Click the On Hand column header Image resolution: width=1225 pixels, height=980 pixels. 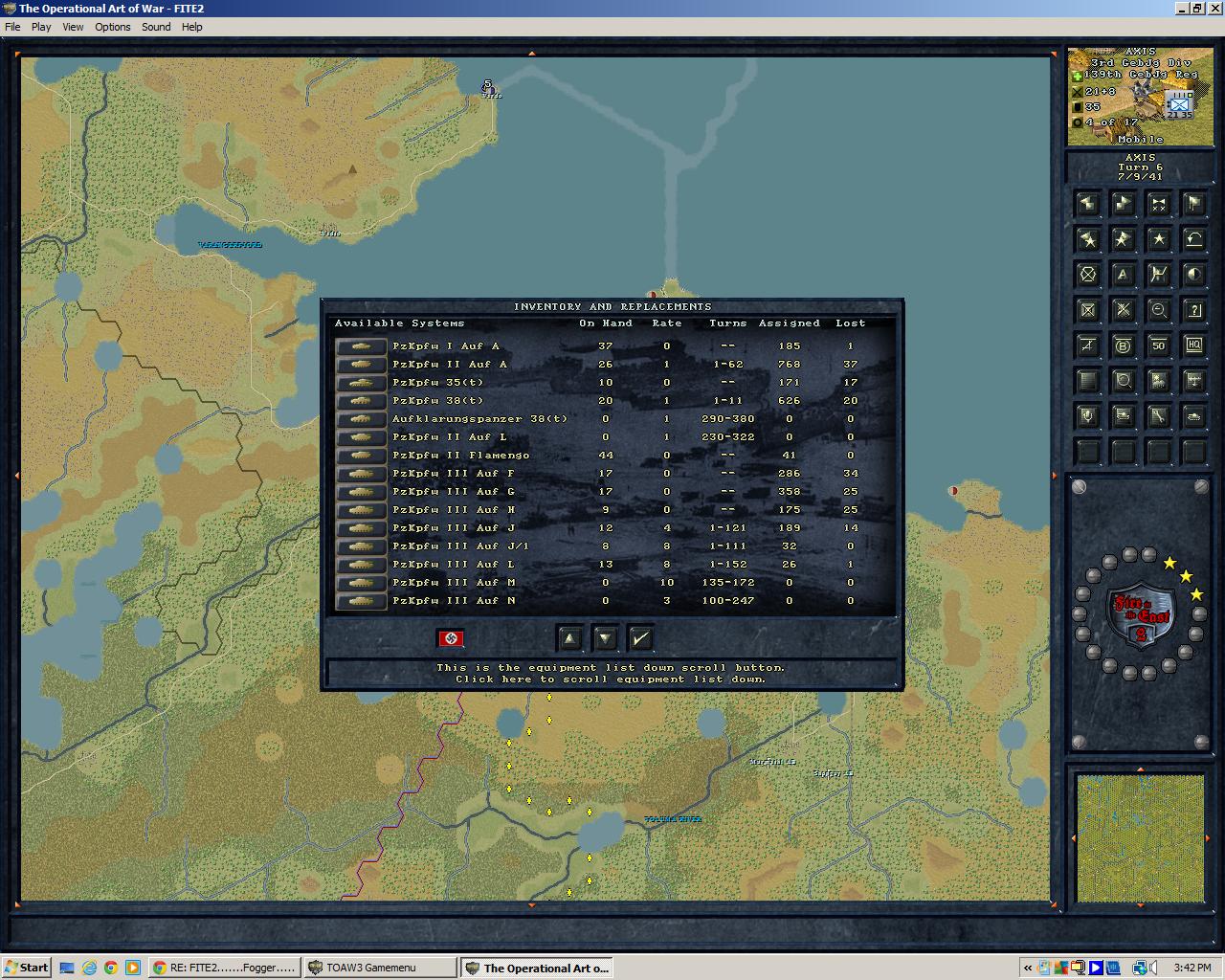606,323
